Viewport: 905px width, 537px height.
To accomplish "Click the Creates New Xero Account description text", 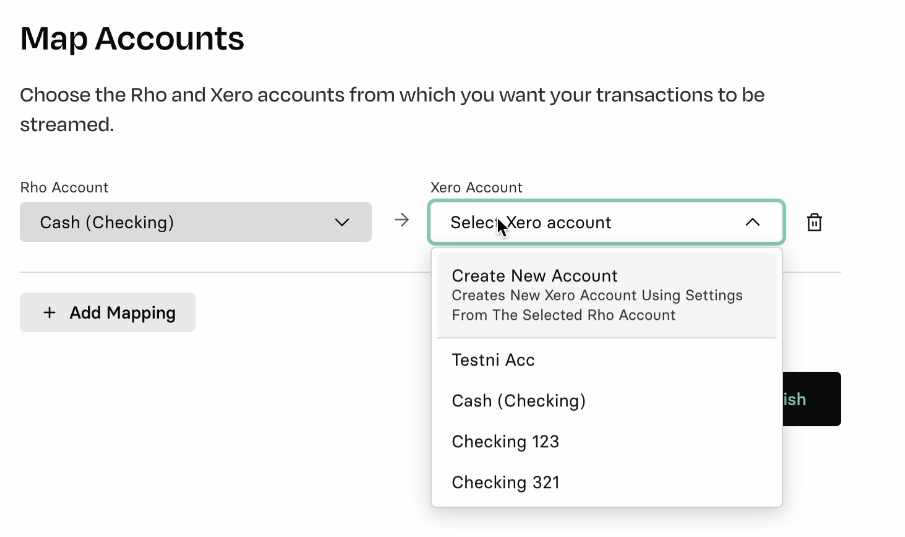I will 597,305.
